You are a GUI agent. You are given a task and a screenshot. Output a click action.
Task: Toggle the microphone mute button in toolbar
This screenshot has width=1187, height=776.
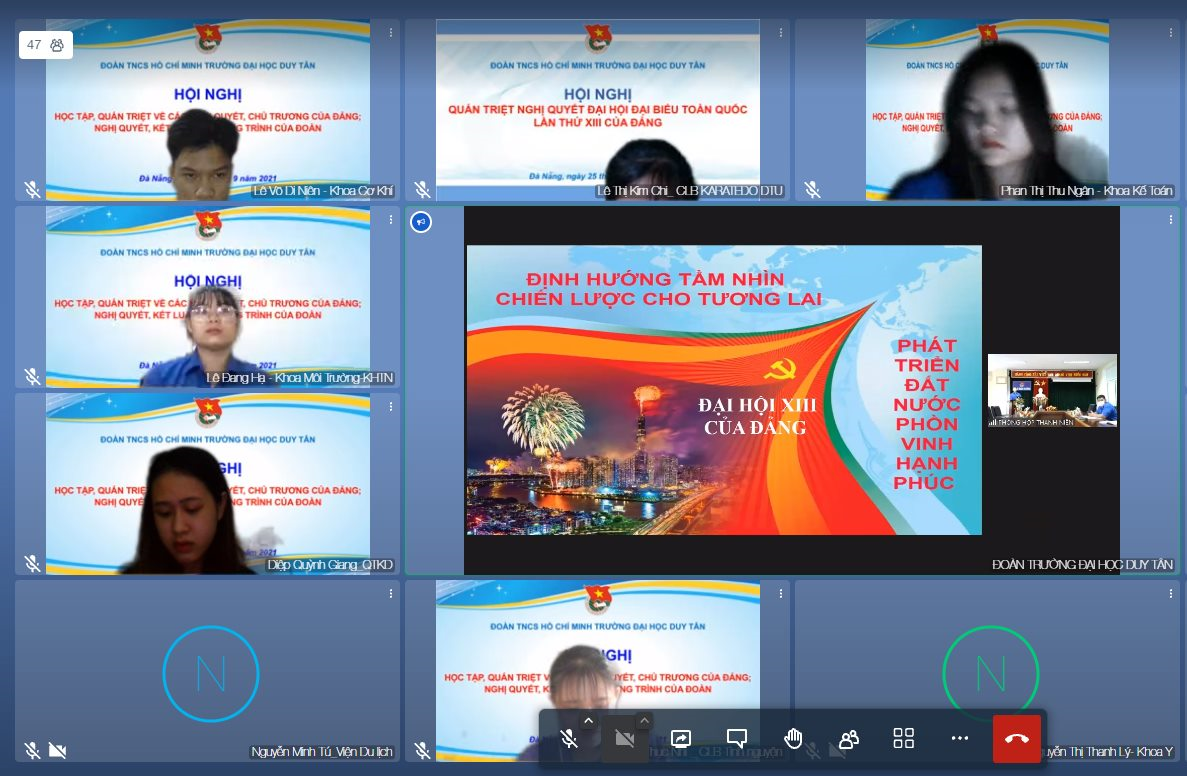click(568, 738)
